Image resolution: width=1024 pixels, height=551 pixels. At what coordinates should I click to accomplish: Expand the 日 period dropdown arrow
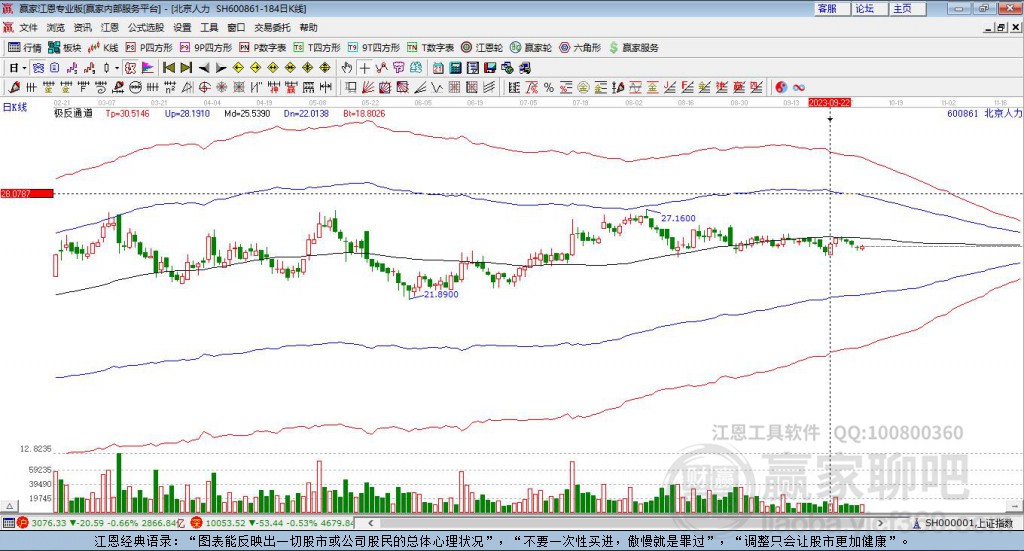[25, 68]
